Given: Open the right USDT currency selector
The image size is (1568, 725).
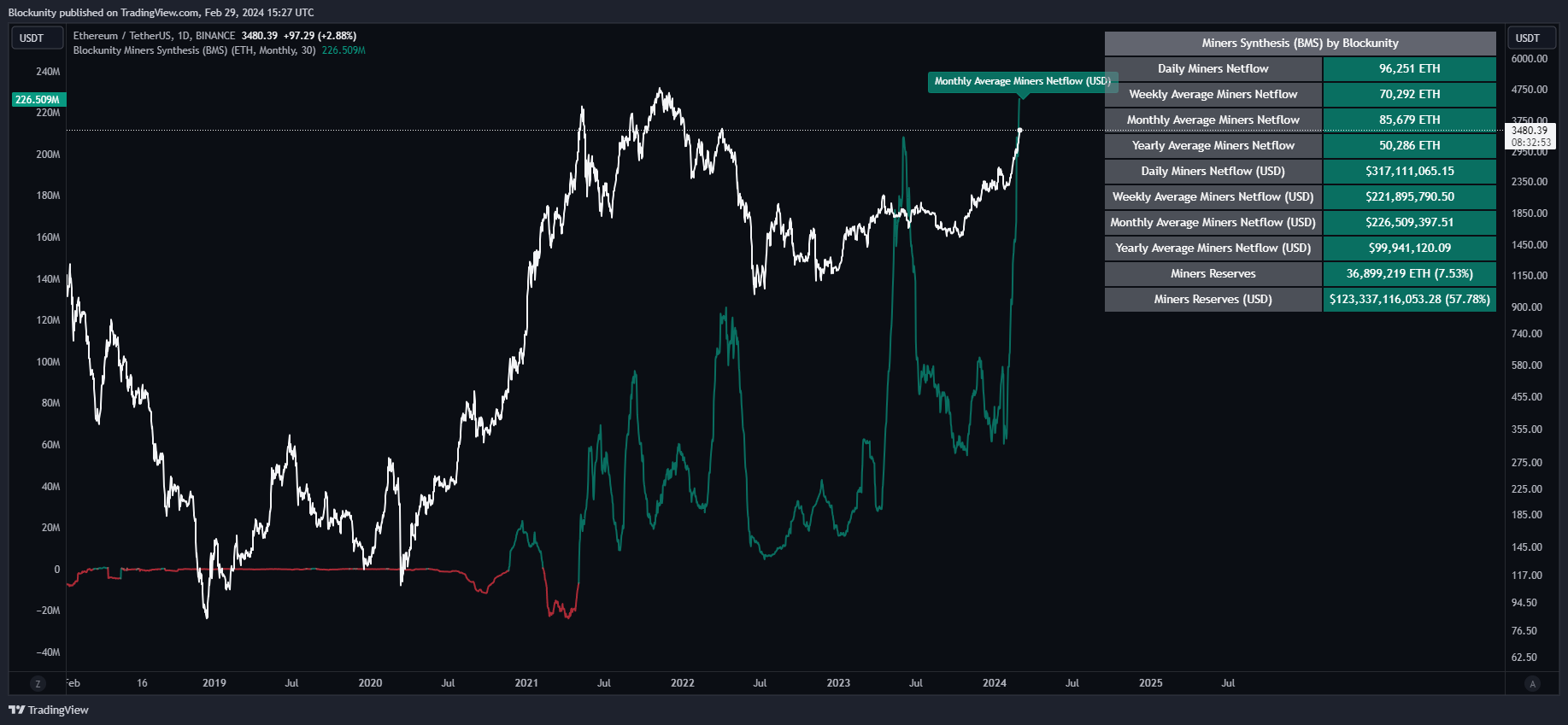Looking at the screenshot, I should [1531, 38].
